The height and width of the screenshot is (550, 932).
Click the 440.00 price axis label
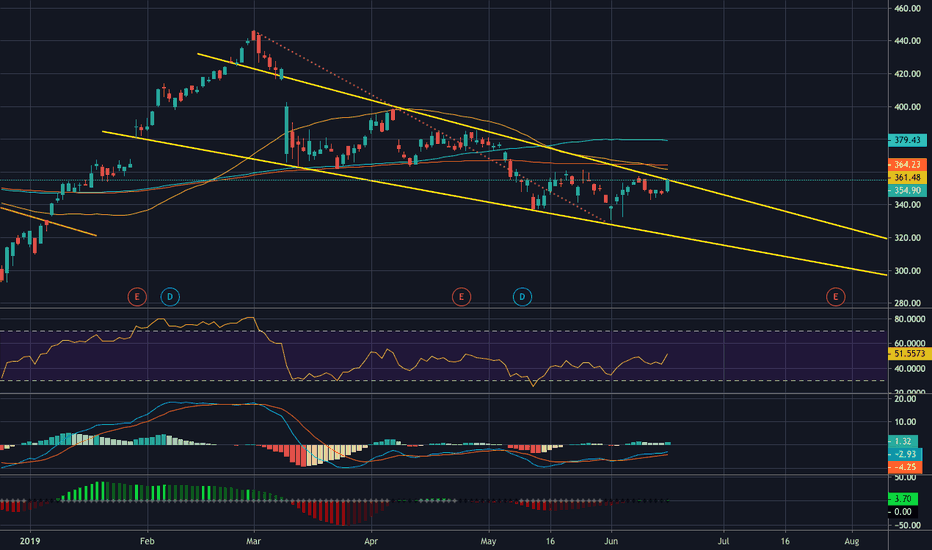pos(908,41)
